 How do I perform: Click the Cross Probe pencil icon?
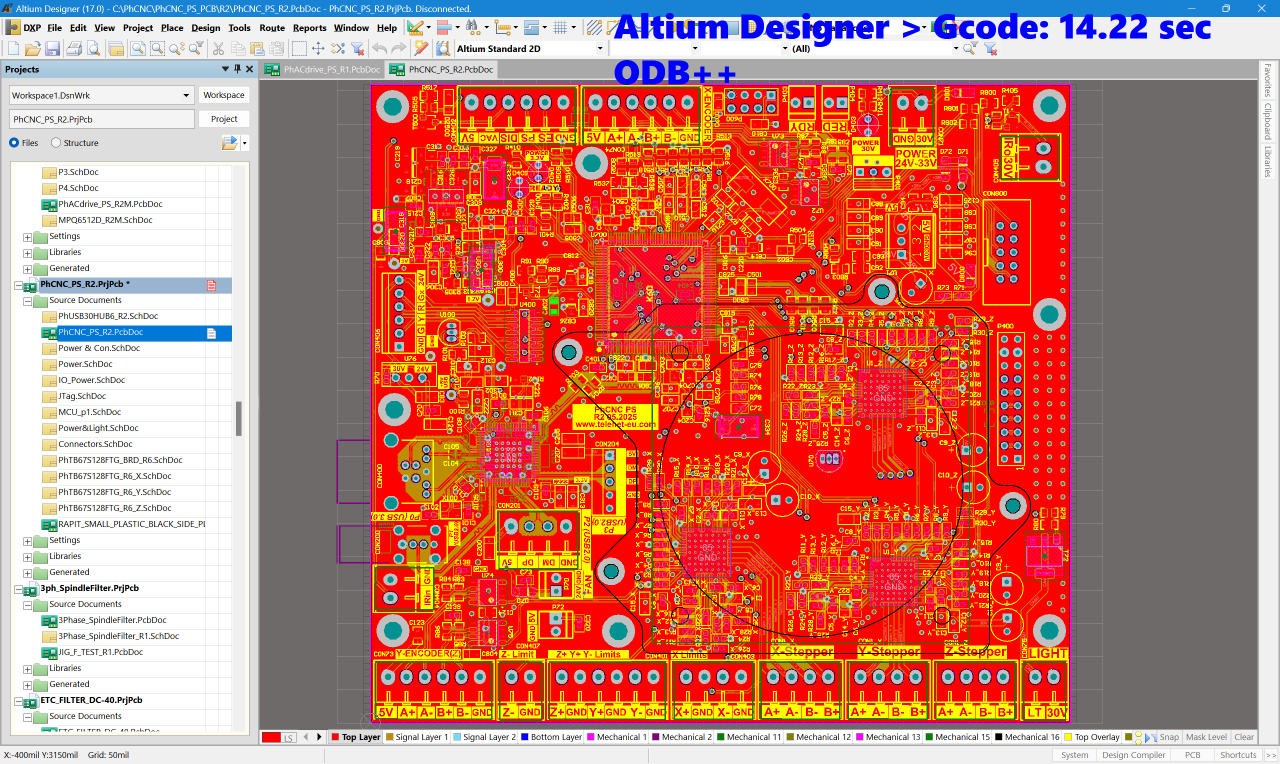[421, 48]
